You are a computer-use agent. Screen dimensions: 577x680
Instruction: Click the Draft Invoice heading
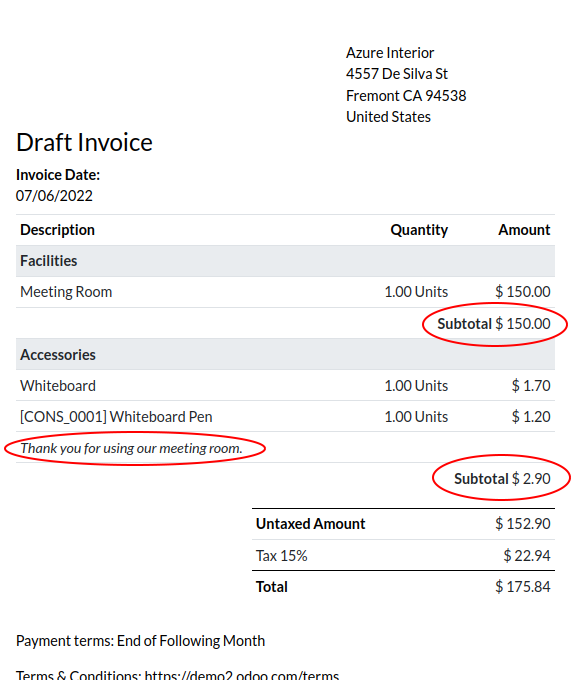[84, 143]
